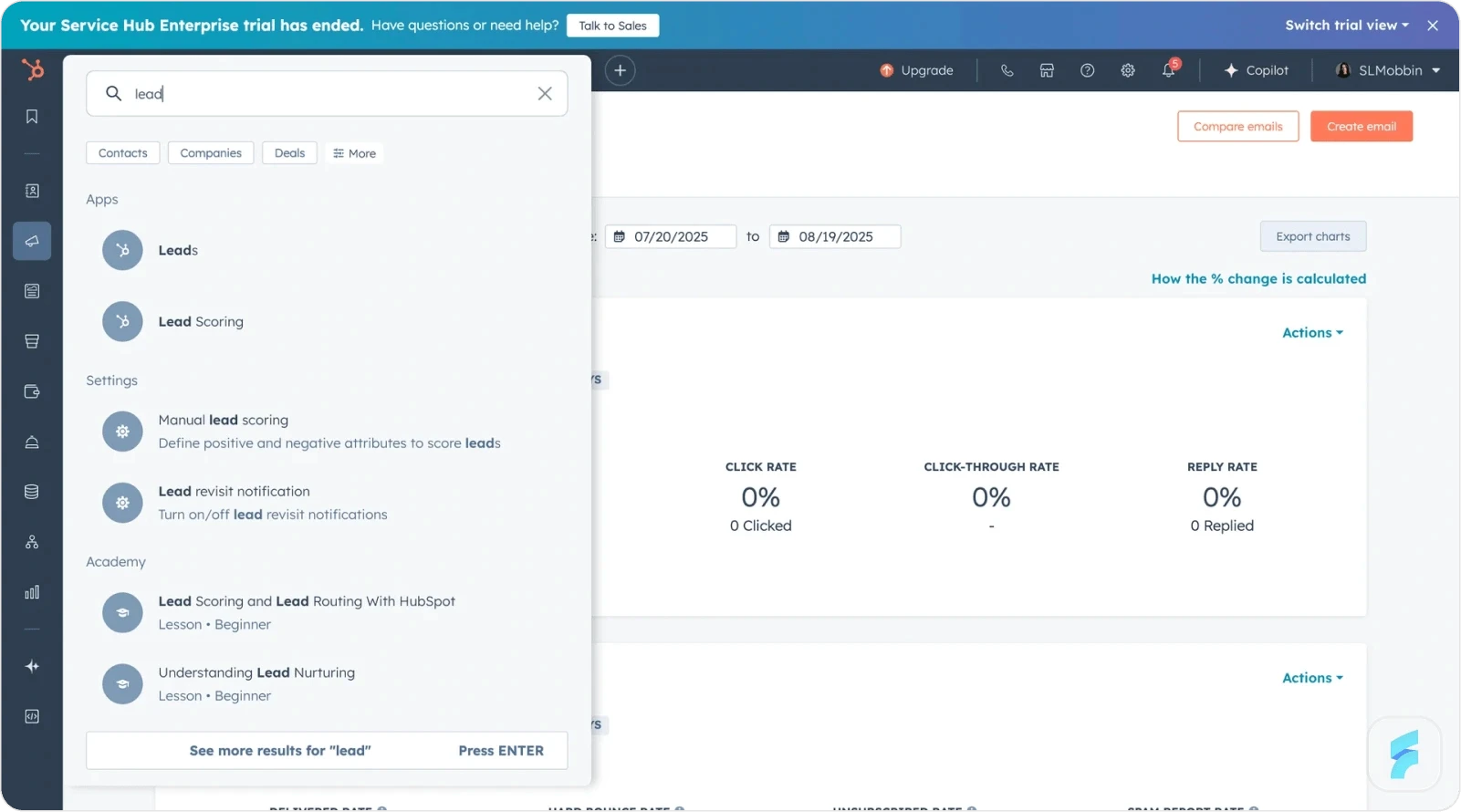The image size is (1461, 812).
Task: Open the start date picker 07/20/2025
Action: [x=671, y=236]
